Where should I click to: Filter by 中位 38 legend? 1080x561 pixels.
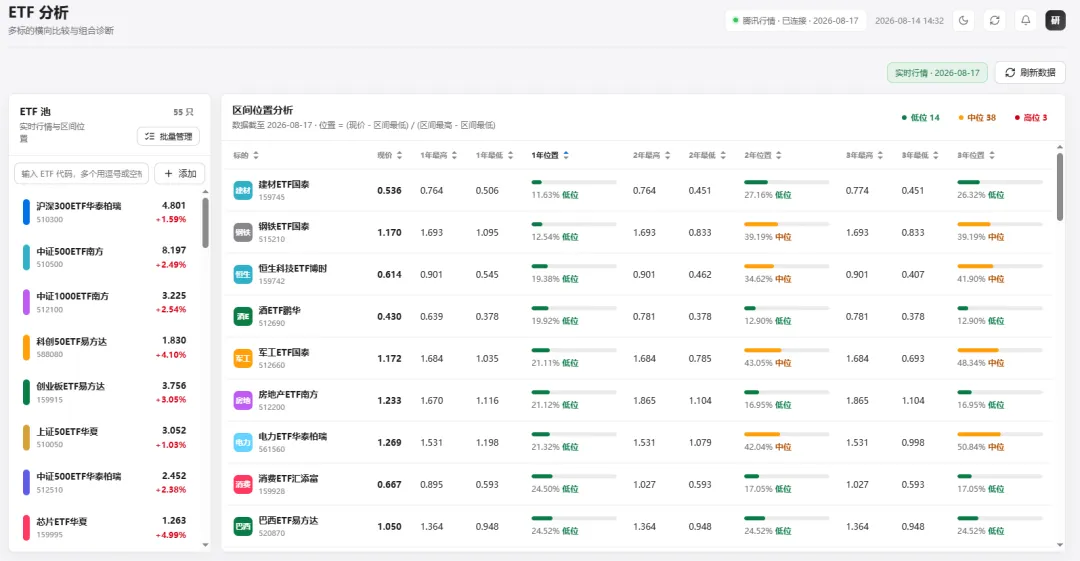click(x=977, y=118)
